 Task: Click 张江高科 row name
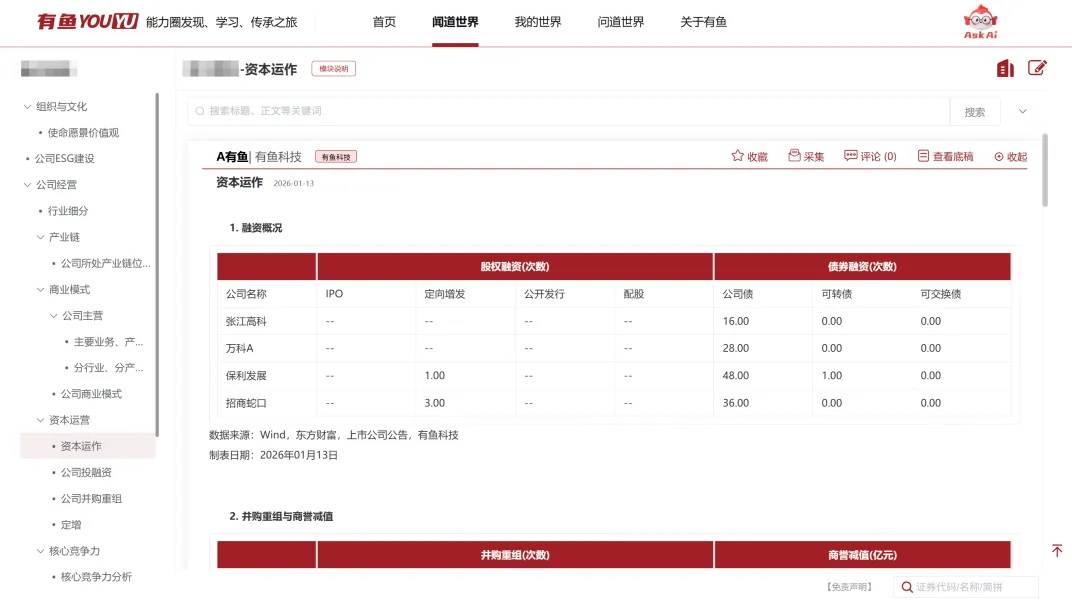(x=246, y=321)
